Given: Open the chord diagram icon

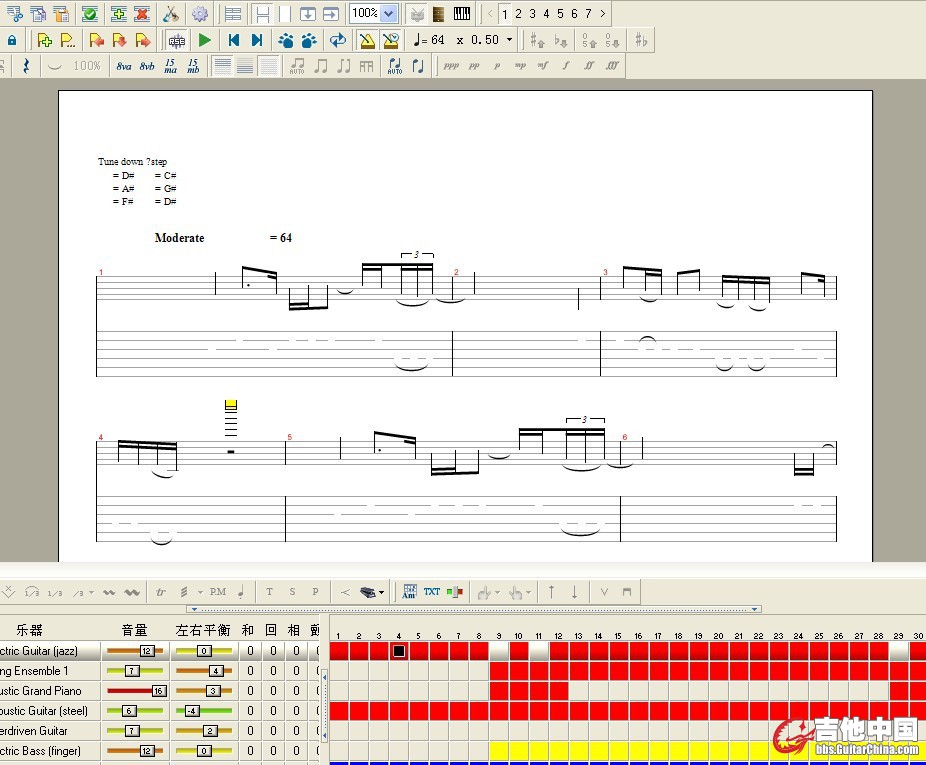Looking at the screenshot, I should [409, 592].
